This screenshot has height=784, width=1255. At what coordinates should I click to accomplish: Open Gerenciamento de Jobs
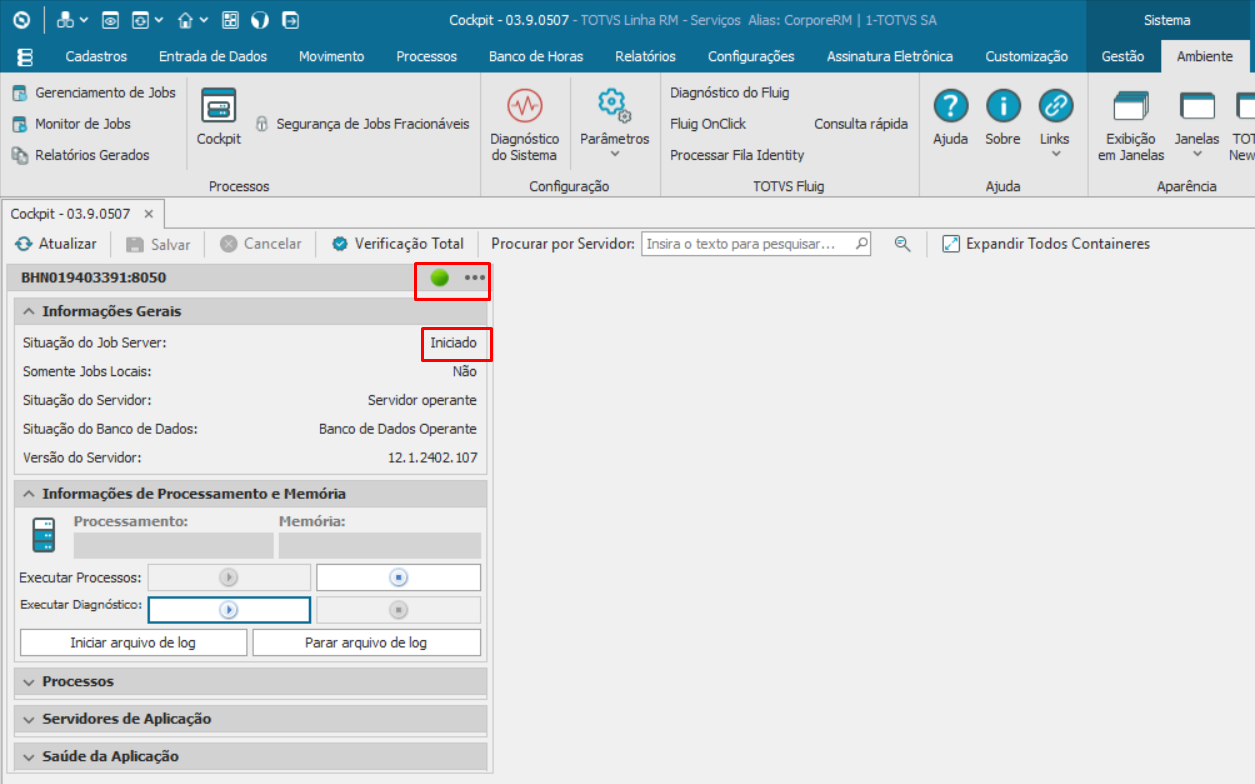pyautogui.click(x=93, y=93)
